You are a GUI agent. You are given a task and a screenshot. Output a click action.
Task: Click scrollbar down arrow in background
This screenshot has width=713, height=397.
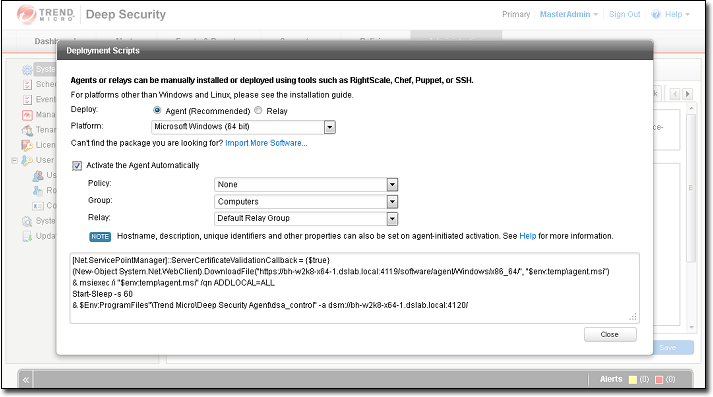(x=691, y=327)
